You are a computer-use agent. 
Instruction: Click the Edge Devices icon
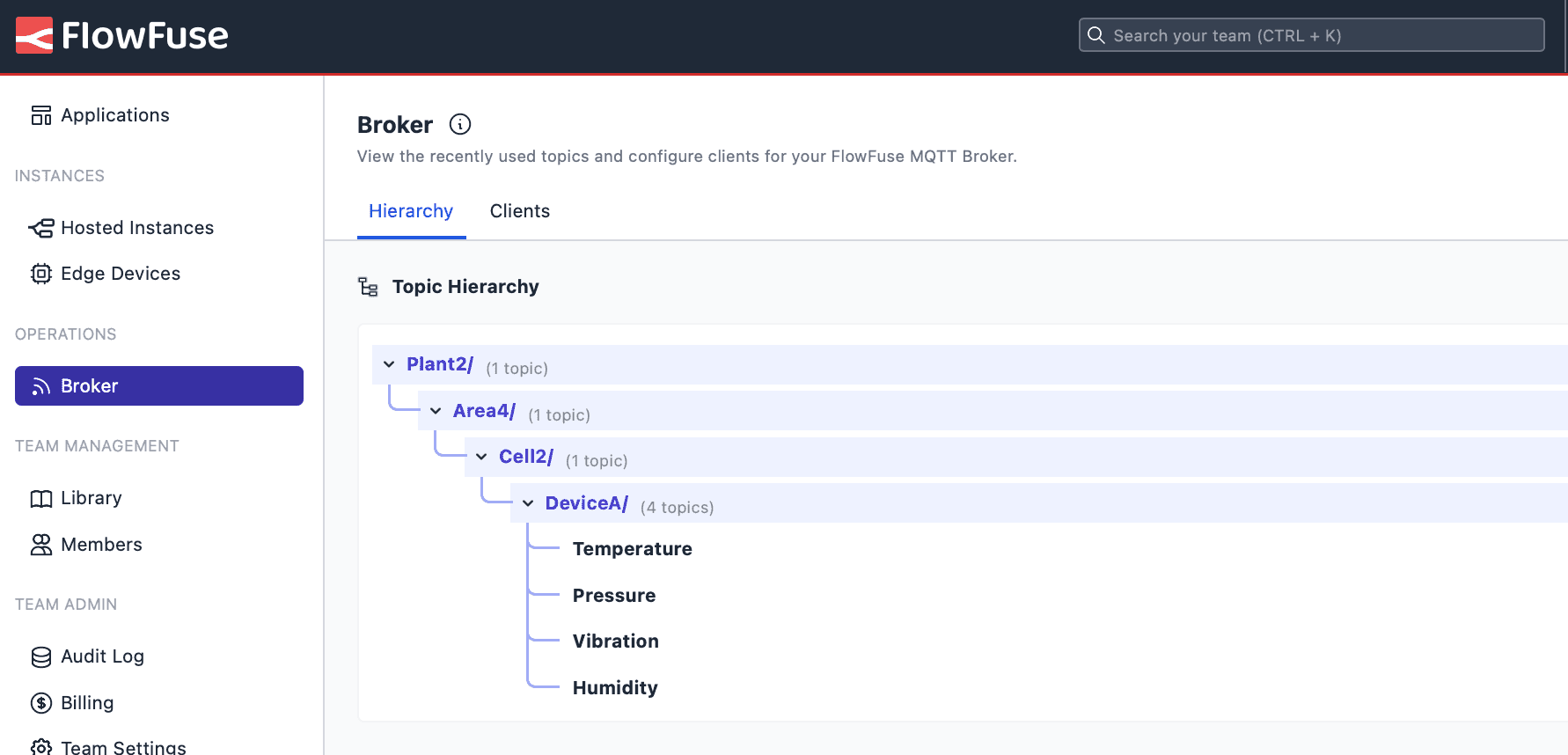[40, 274]
